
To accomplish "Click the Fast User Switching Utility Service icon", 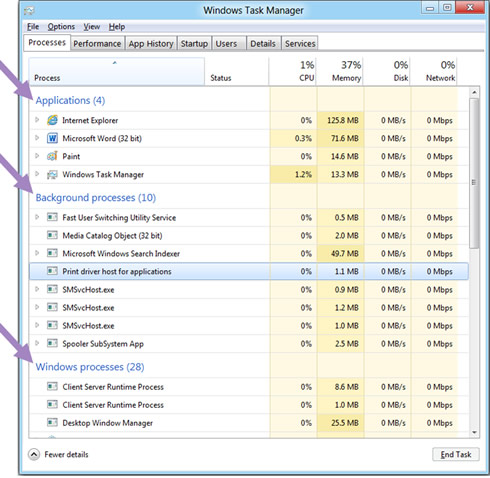I will [x=52, y=217].
